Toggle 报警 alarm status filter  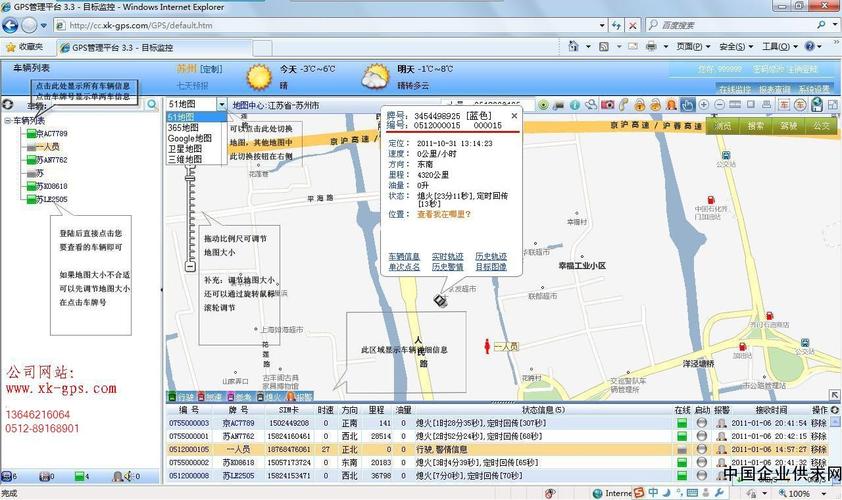(300, 397)
